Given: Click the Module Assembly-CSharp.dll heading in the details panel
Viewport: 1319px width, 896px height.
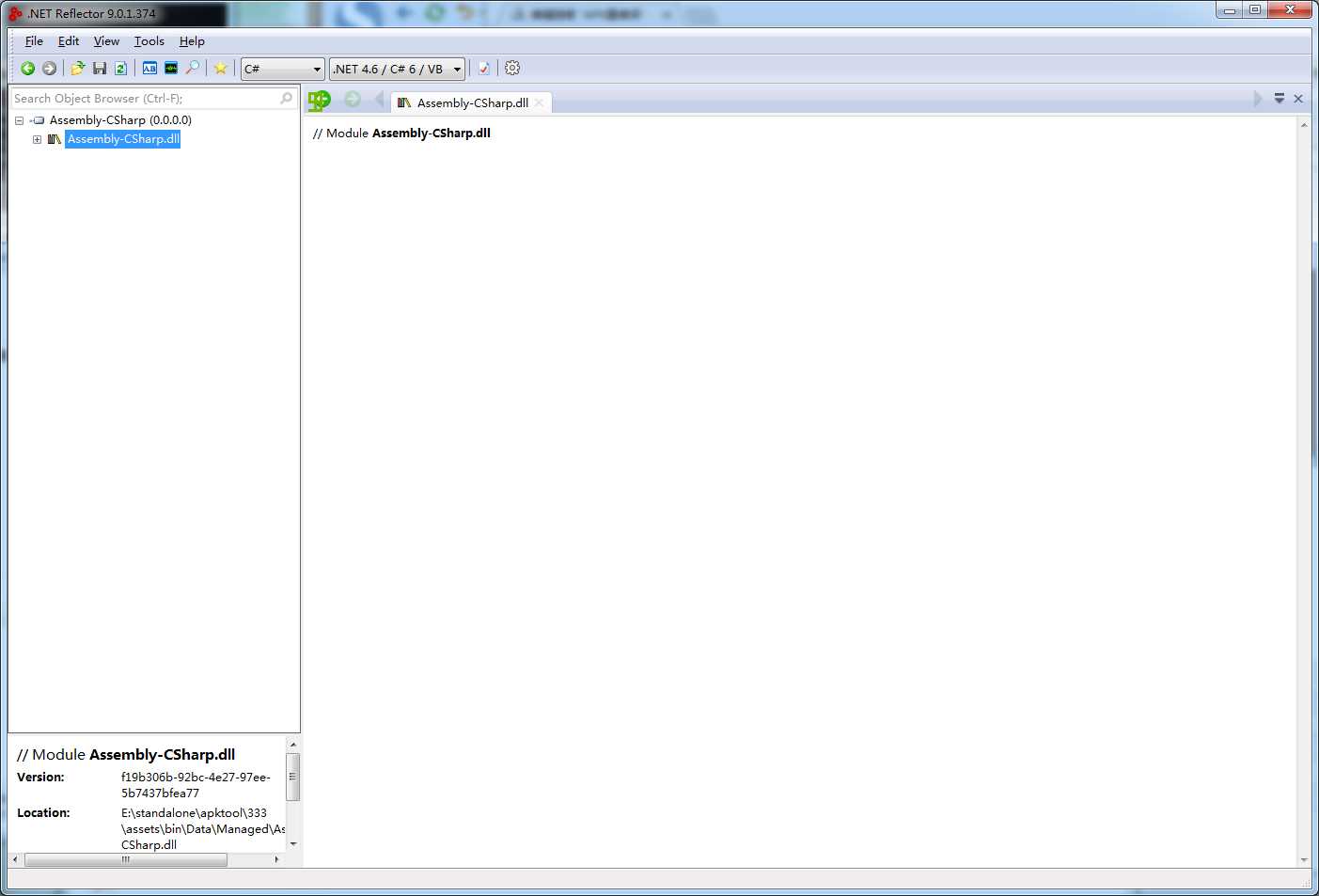Looking at the screenshot, I should pyautogui.click(x=126, y=755).
